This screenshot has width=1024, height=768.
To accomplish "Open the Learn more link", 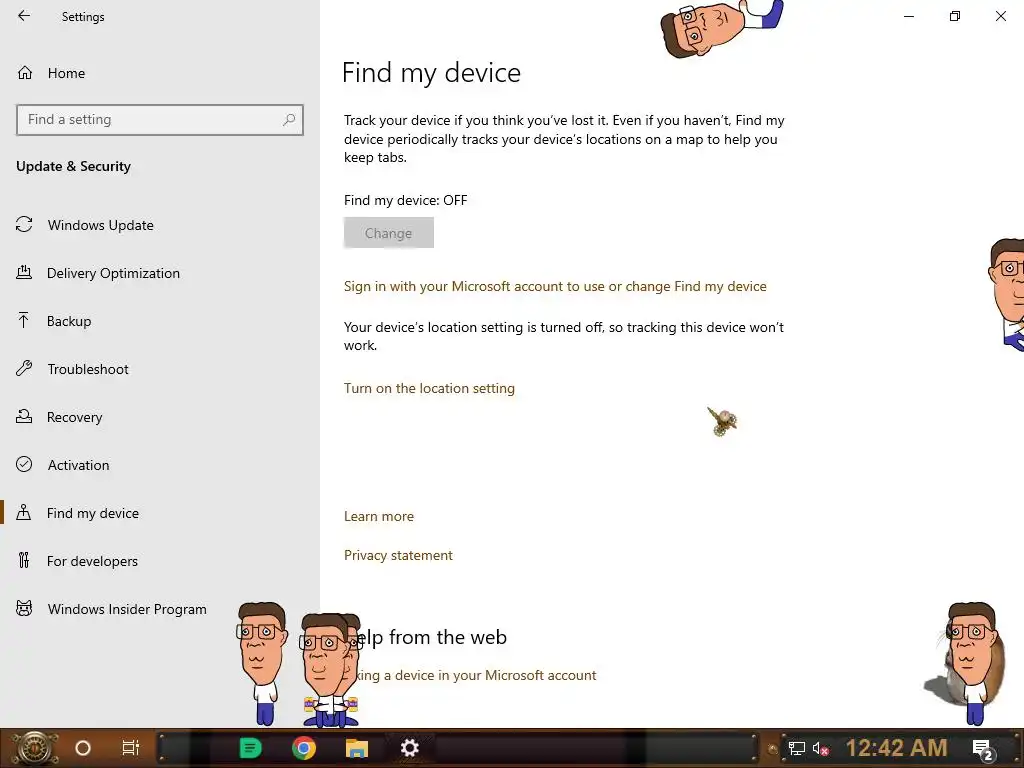I will (379, 517).
